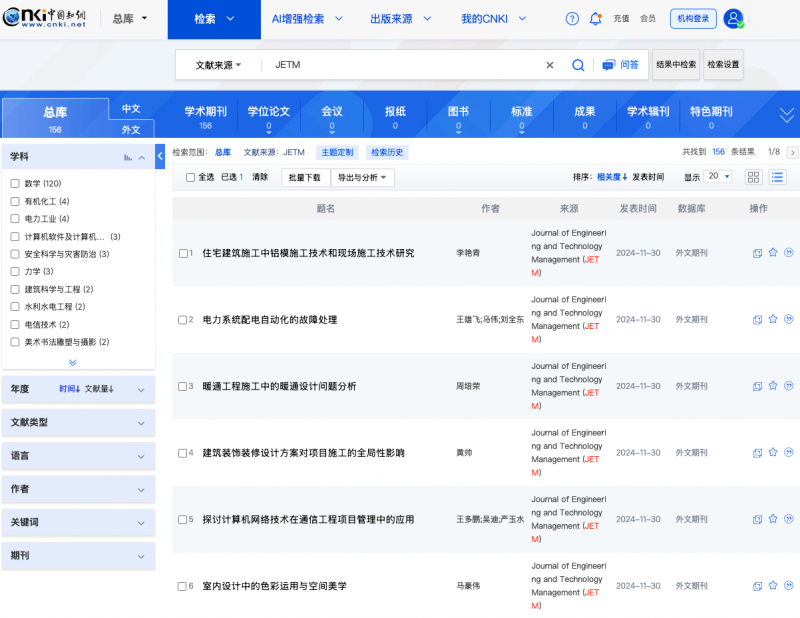Switch to grid view layout

pyautogui.click(x=754, y=177)
